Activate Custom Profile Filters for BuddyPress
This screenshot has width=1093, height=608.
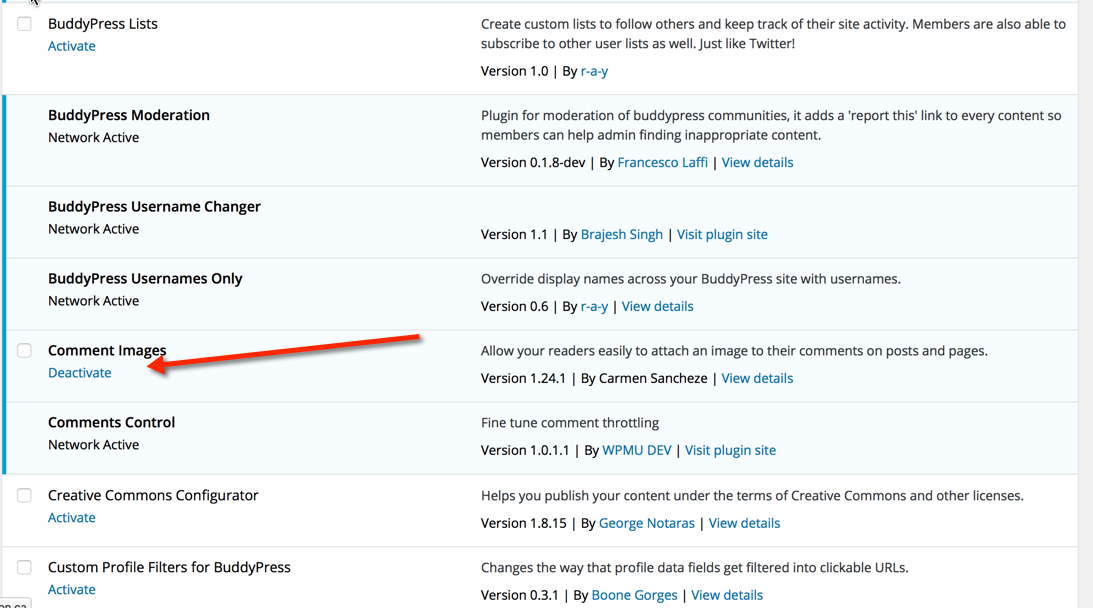[x=72, y=589]
